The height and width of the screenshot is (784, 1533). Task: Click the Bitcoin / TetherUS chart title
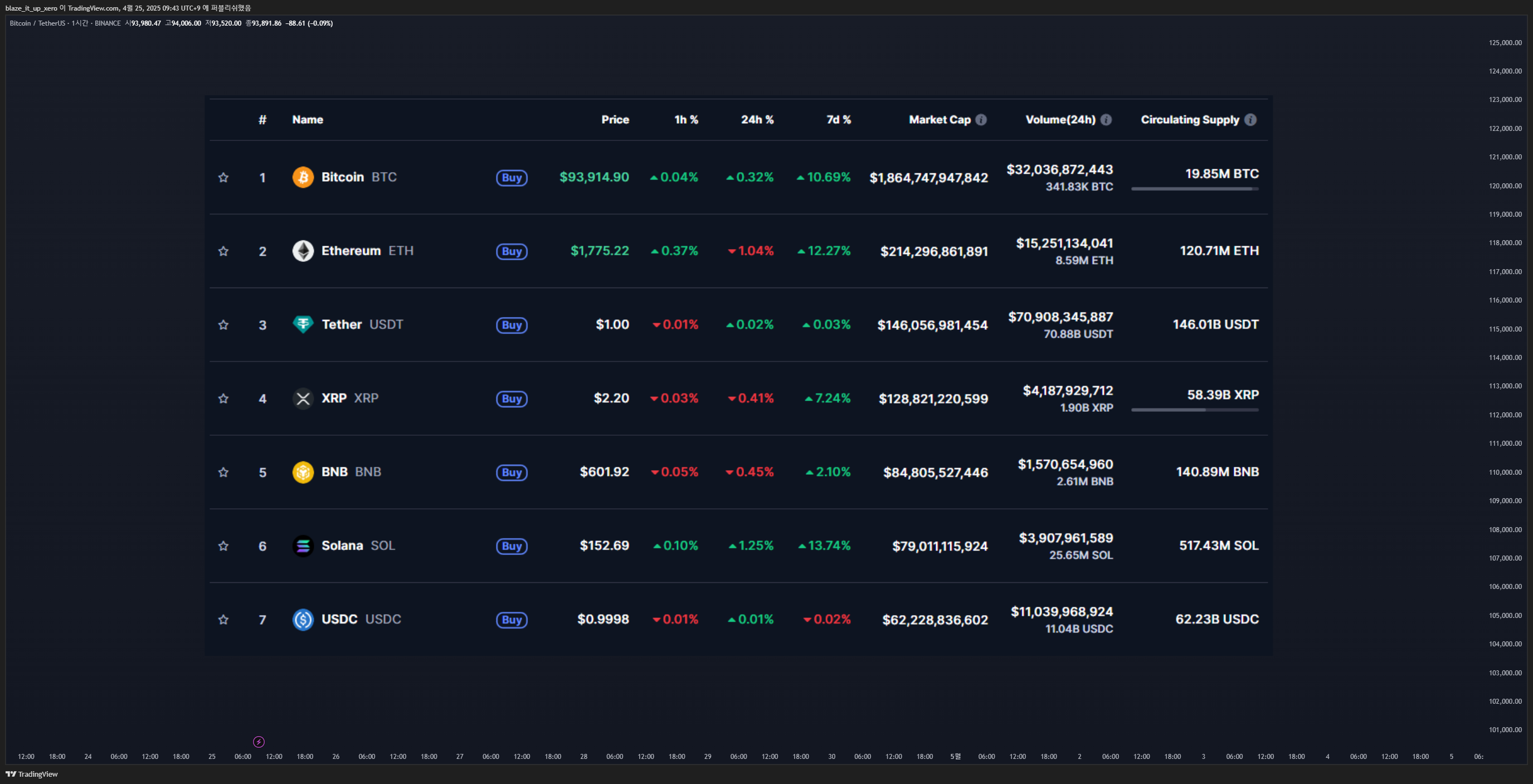tap(37, 23)
